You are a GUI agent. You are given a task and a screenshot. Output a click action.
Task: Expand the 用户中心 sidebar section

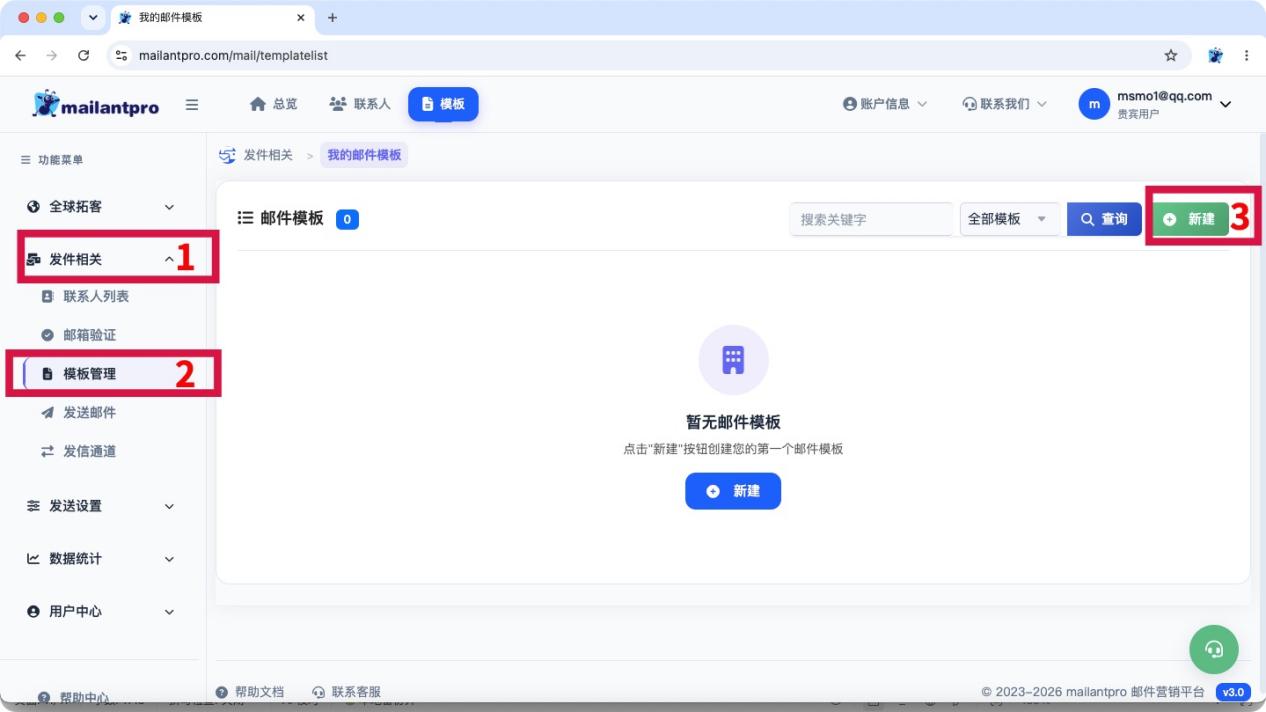tap(103, 611)
